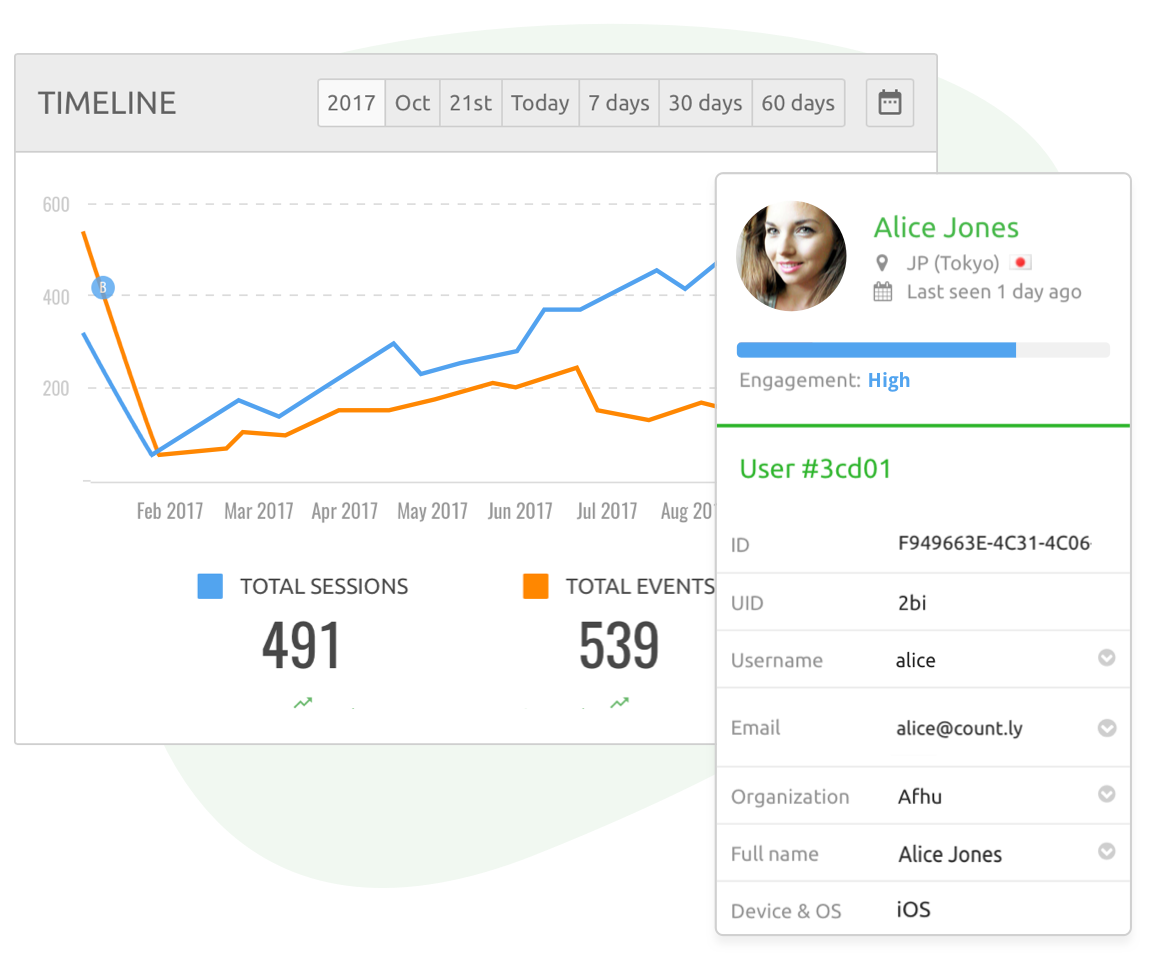Click the TOTAL SESSIONS legend label
The width and height of the screenshot is (1160, 980).
click(x=324, y=587)
